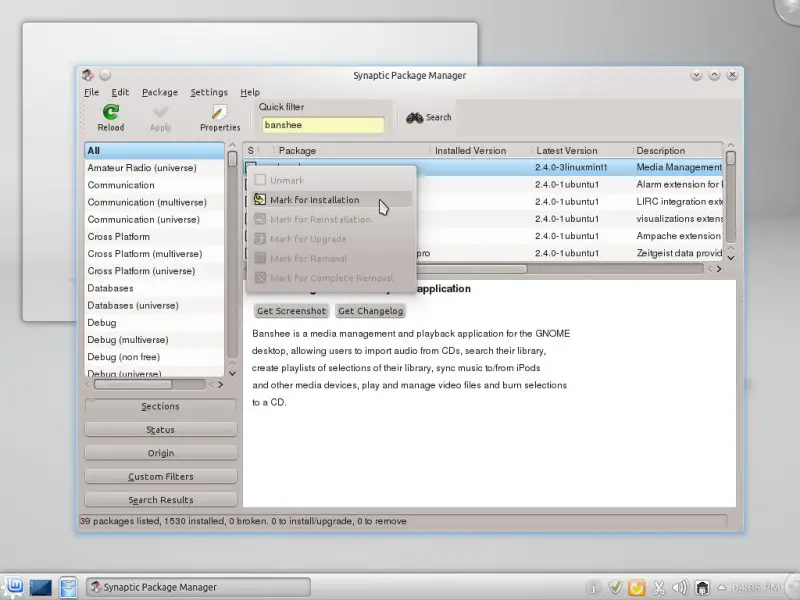The image size is (800, 600).
Task: Click the Mark for Removal menu icon
Action: click(x=260, y=258)
